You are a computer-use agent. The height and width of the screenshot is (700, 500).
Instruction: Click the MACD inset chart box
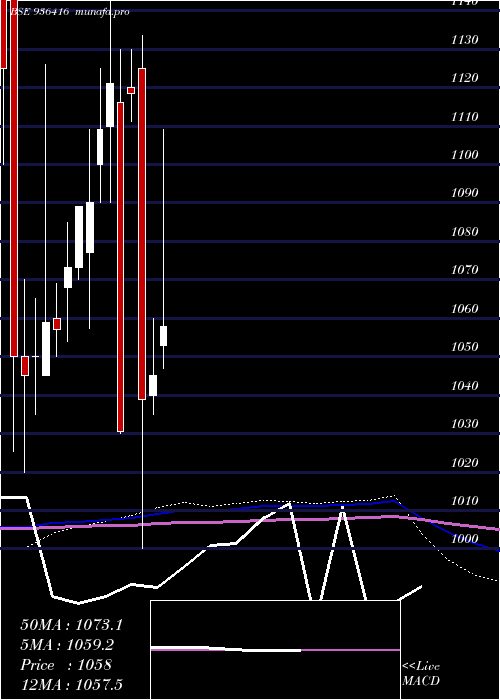tap(275, 650)
